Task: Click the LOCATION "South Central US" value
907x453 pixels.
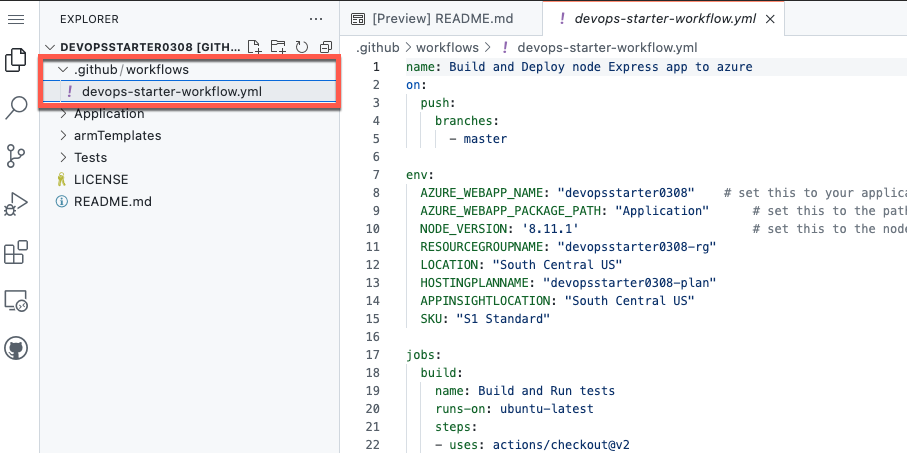Action: (x=557, y=264)
